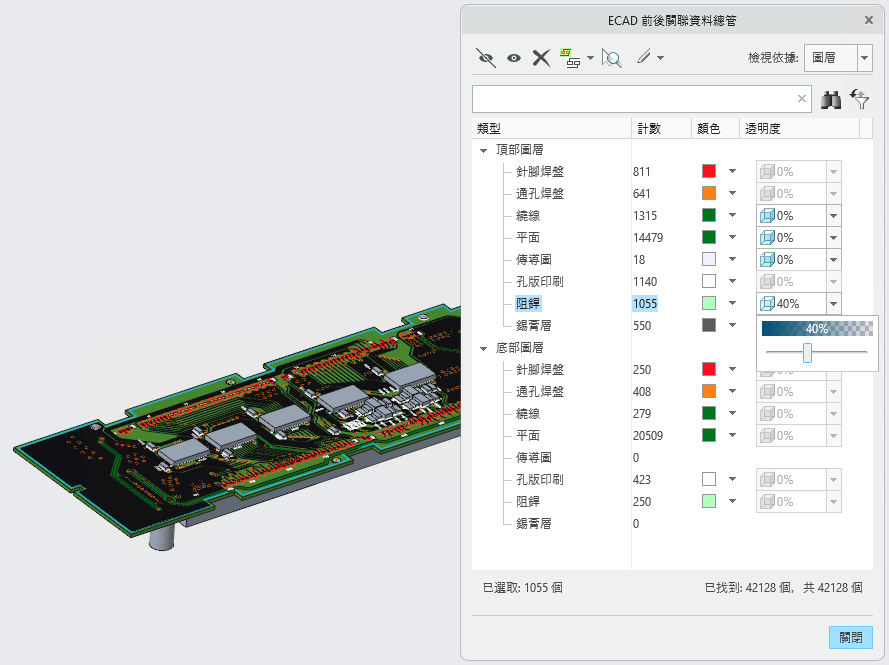889x665 pixels.
Task: Select the top 錫膏層 tree row
Action: point(534,325)
